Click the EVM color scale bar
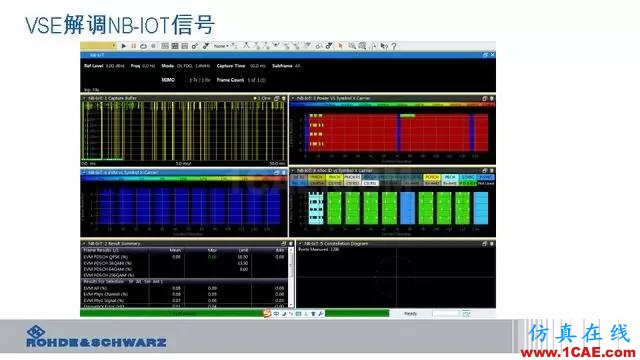This screenshot has height=360, width=640. coord(184,178)
